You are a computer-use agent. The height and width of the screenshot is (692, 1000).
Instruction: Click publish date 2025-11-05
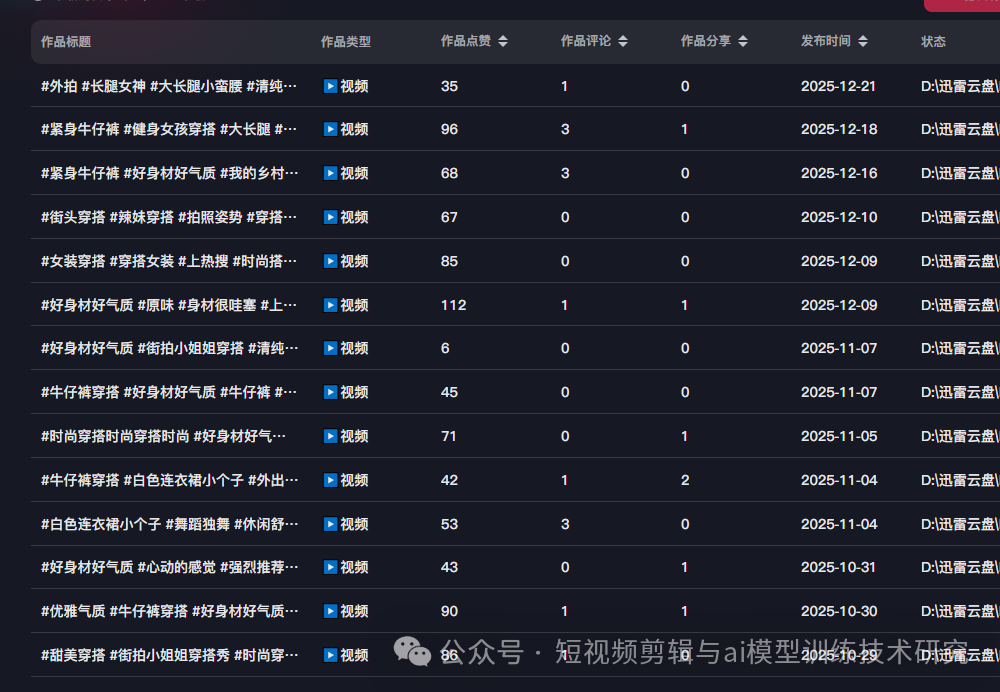tap(839, 436)
